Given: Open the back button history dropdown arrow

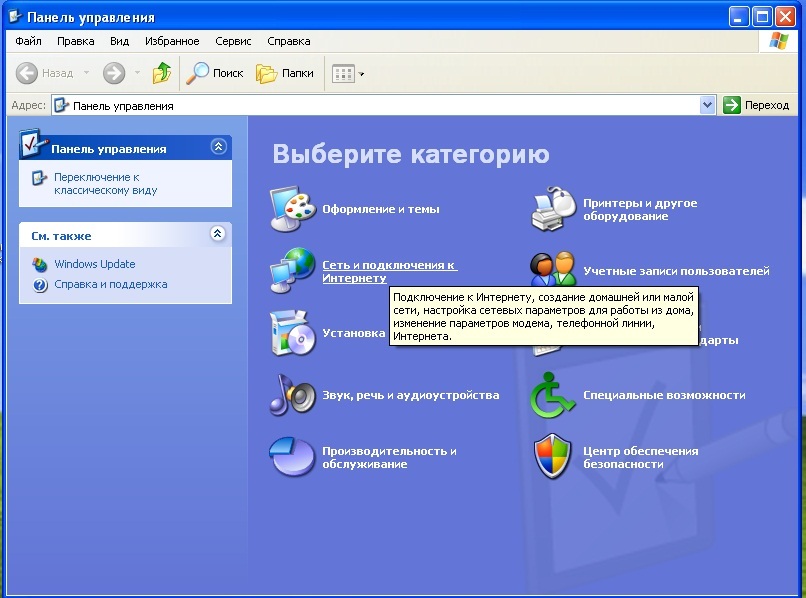Looking at the screenshot, I should 86,73.
